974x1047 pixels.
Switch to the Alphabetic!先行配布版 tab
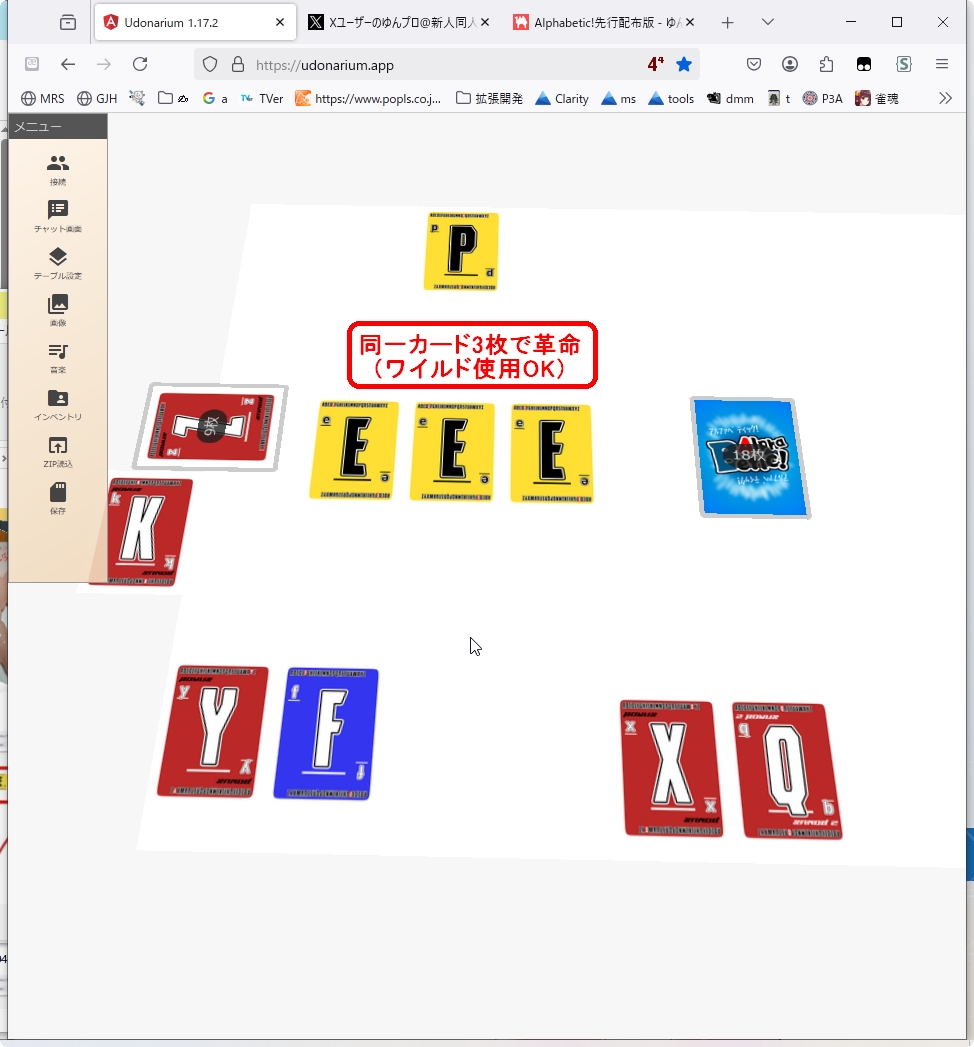[x=597, y=23]
